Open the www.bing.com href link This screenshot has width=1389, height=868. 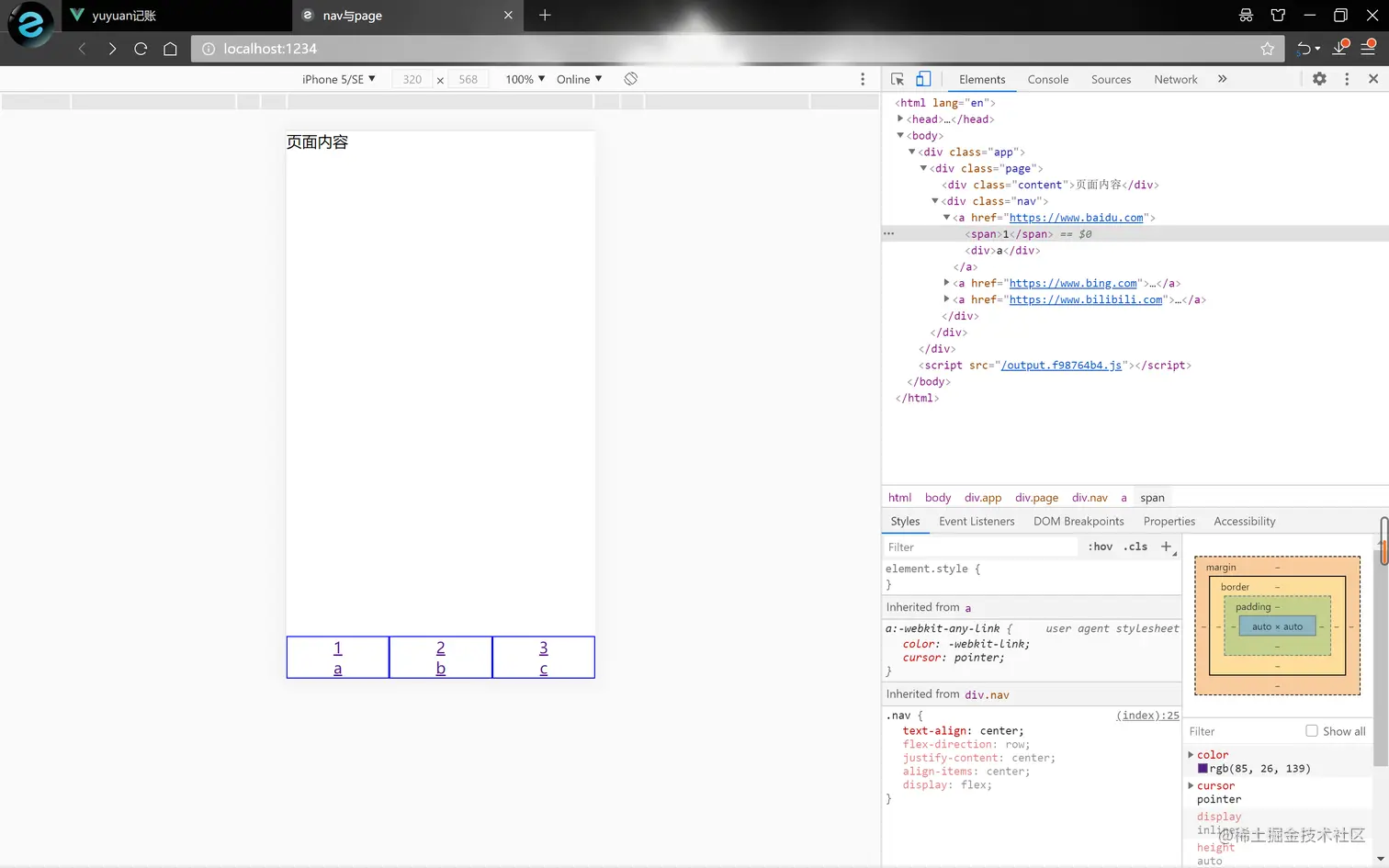(x=1073, y=283)
